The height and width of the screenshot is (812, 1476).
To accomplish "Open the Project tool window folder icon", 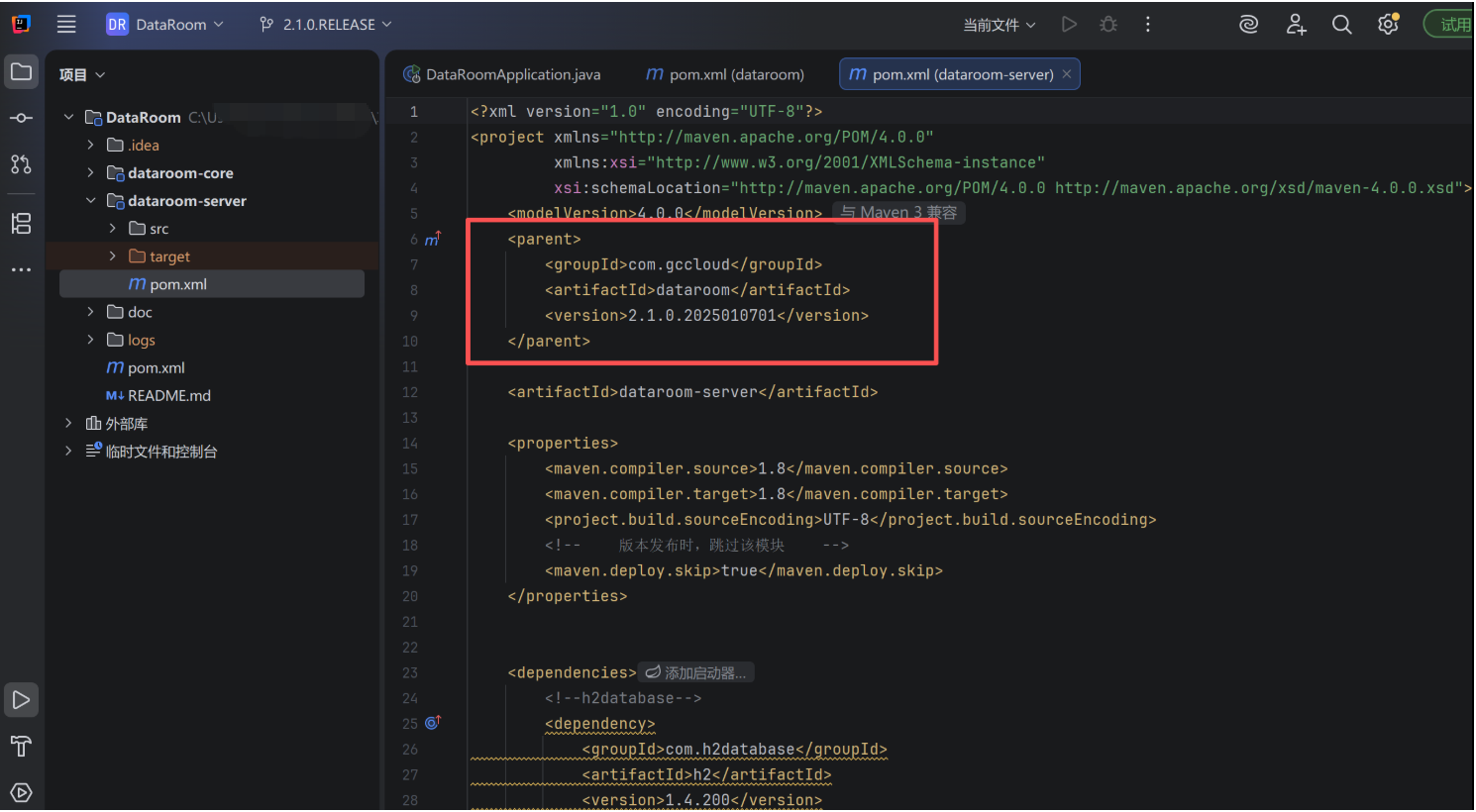I will [21, 71].
